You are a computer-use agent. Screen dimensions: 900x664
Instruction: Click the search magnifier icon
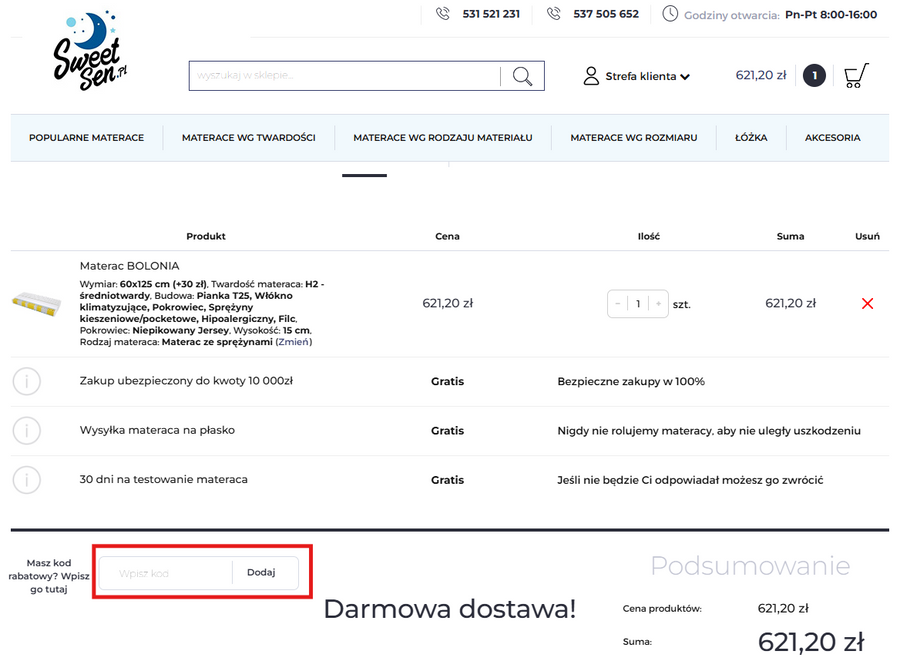click(x=522, y=76)
